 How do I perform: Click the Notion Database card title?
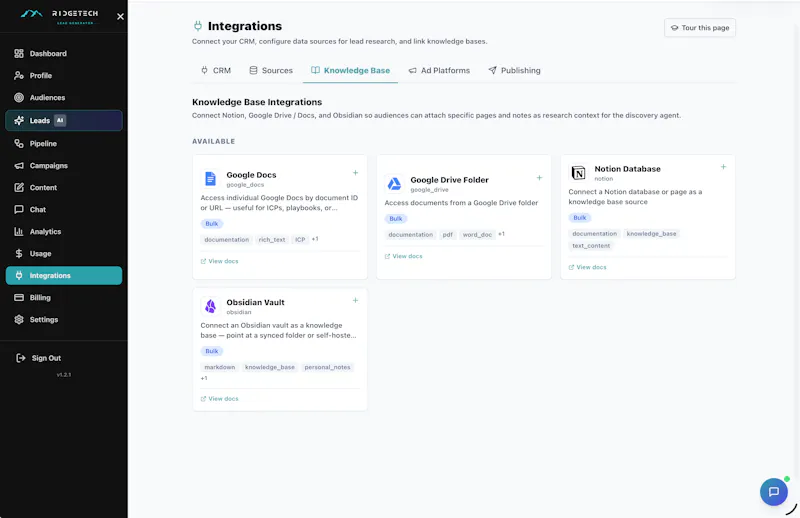click(x=627, y=168)
